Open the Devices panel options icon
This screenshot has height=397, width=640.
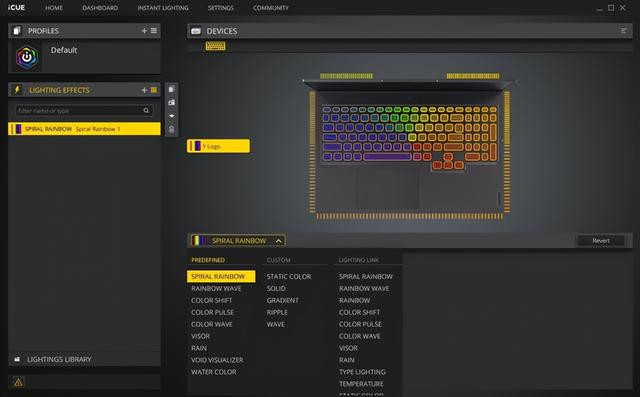(x=624, y=31)
